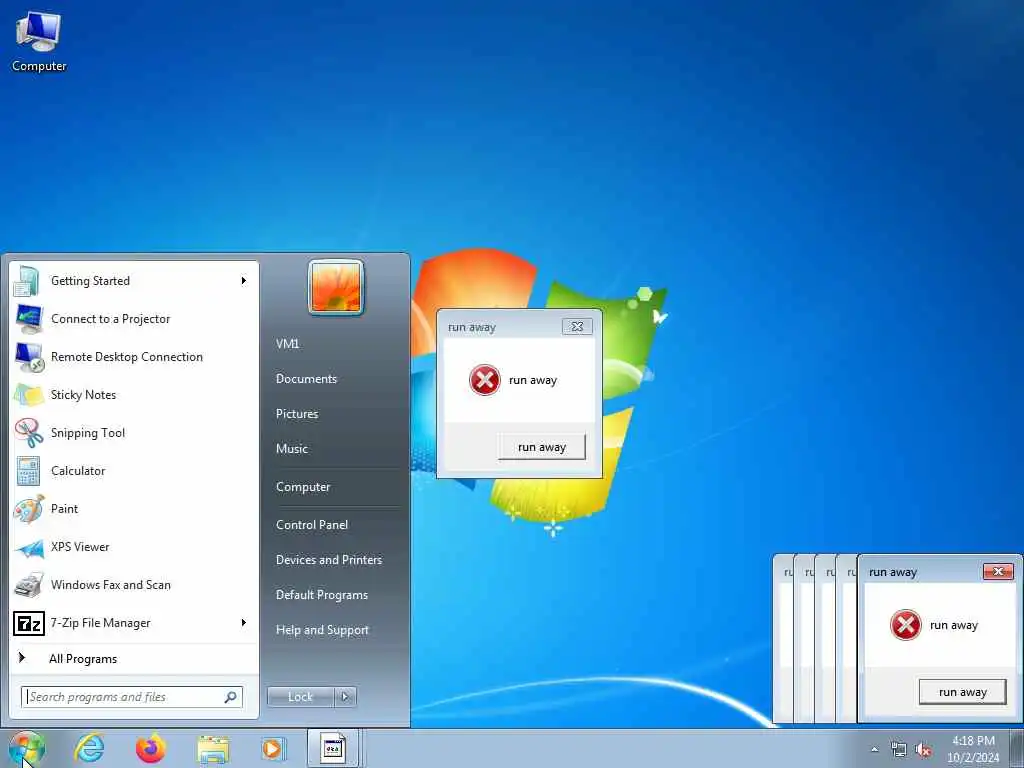Click error icon in center run away dialog

click(x=485, y=380)
